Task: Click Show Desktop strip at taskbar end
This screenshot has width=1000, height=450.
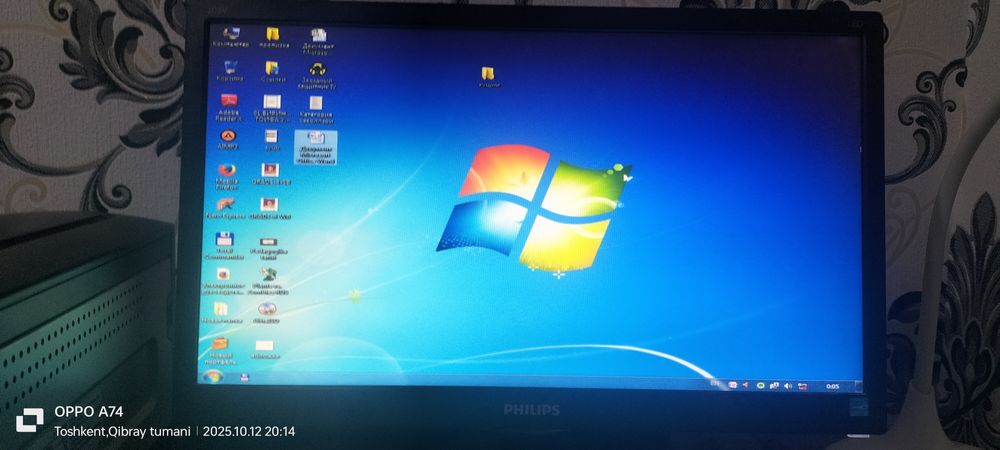Action: point(859,388)
